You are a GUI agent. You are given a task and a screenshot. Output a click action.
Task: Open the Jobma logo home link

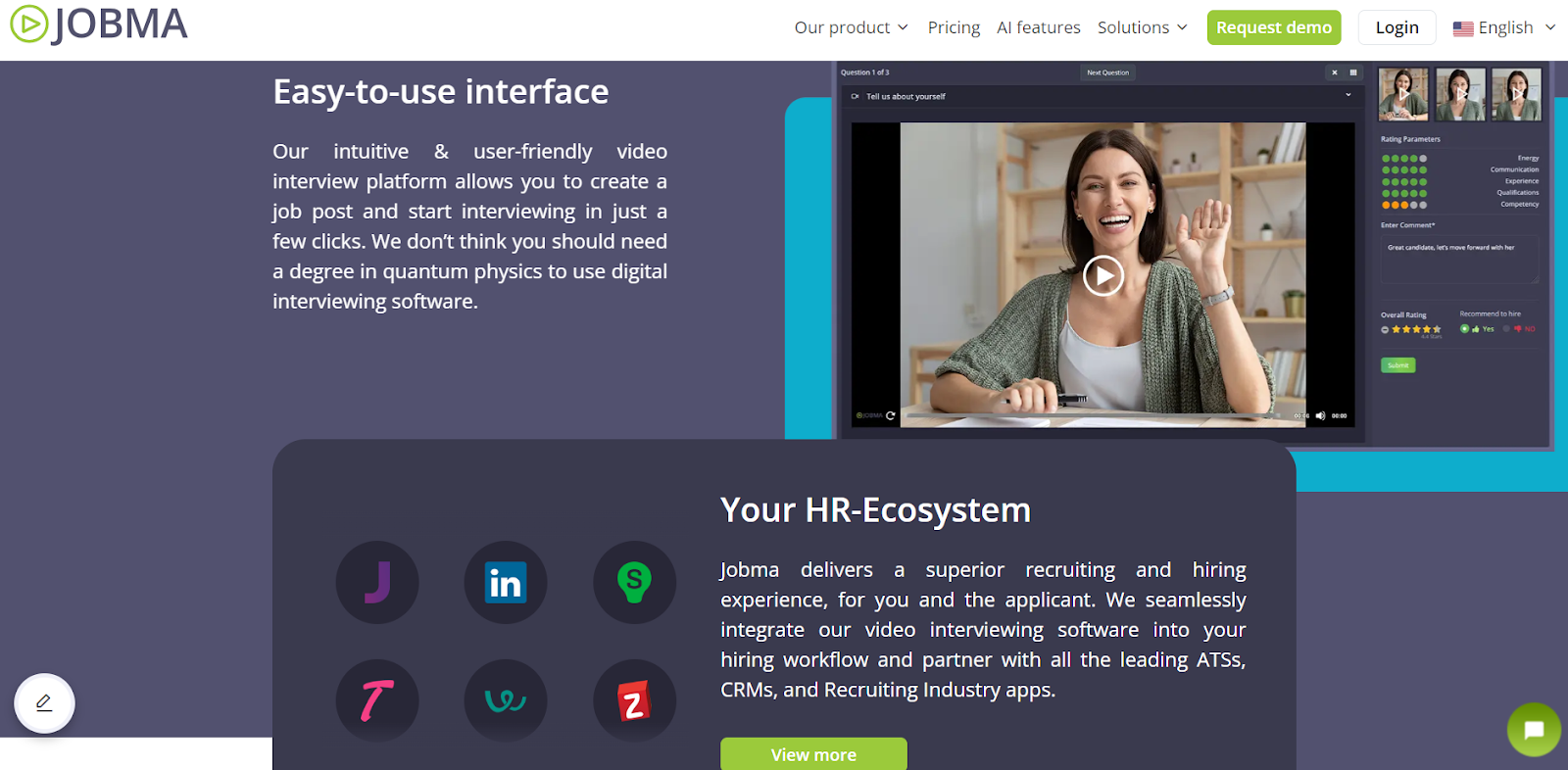tap(98, 24)
